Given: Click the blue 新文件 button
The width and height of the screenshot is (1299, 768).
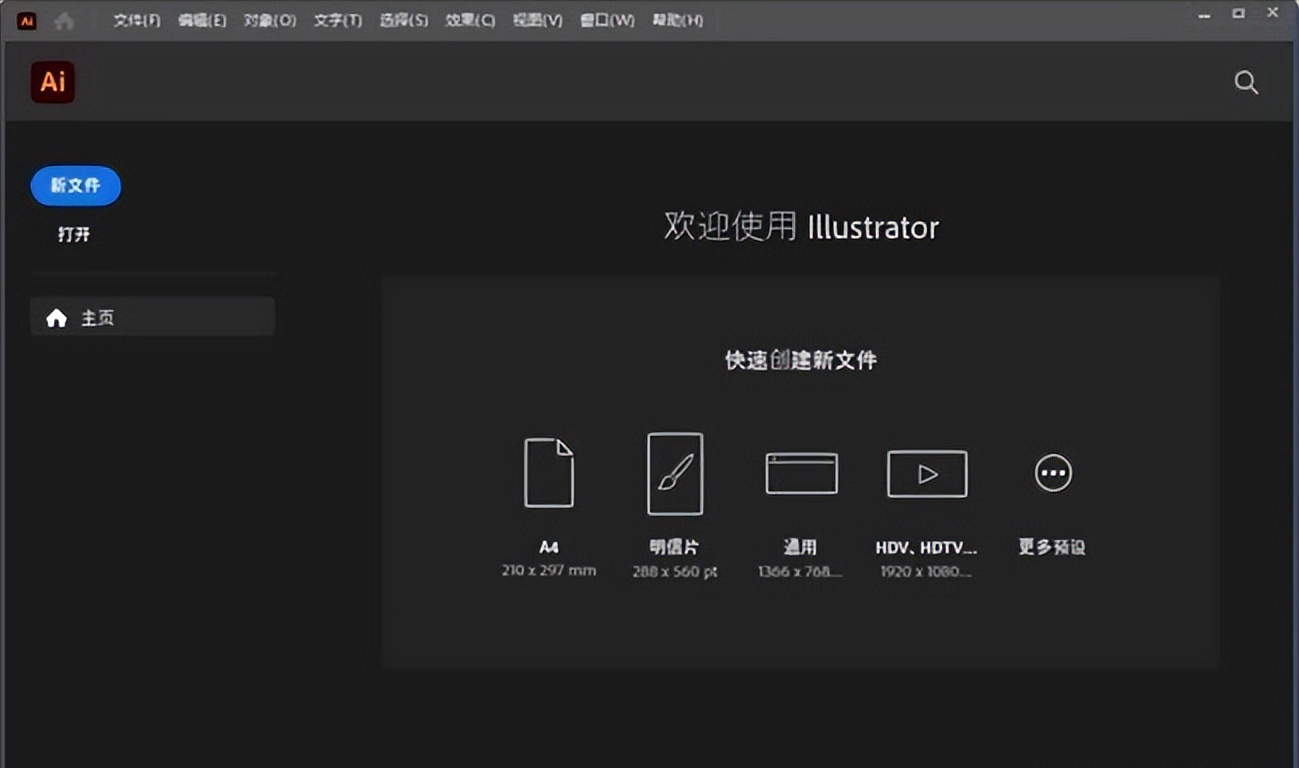Looking at the screenshot, I should tap(76, 186).
